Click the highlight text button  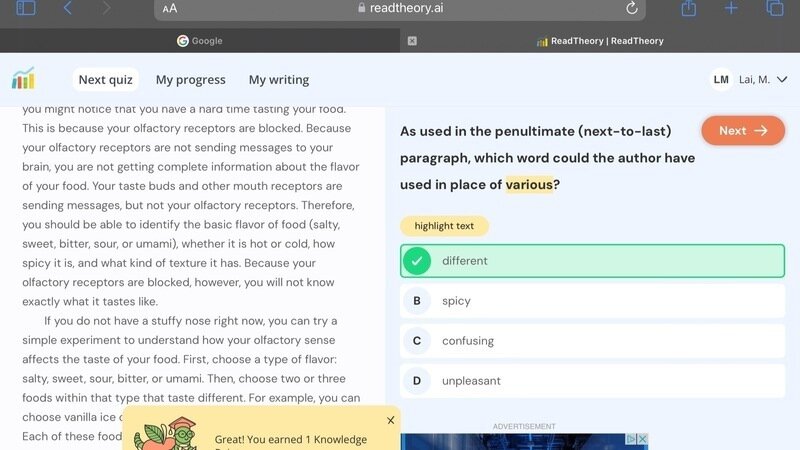444,226
